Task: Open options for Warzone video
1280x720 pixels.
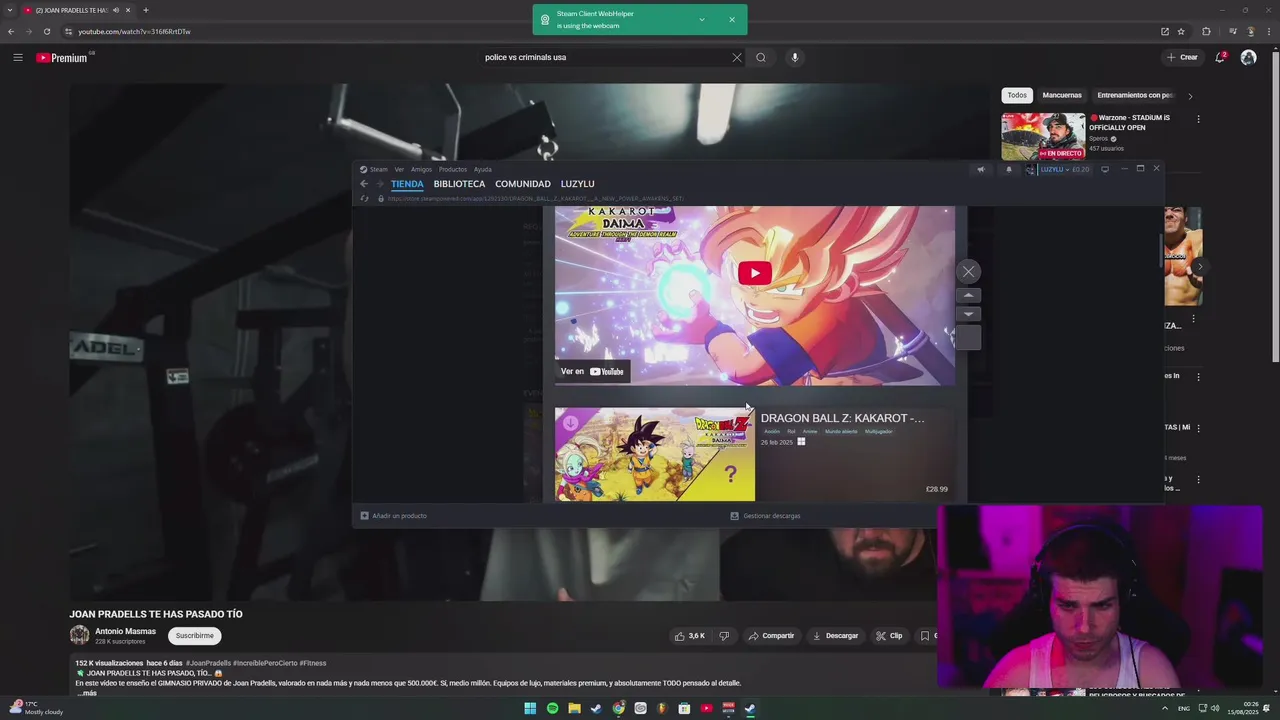Action: [x=1198, y=119]
